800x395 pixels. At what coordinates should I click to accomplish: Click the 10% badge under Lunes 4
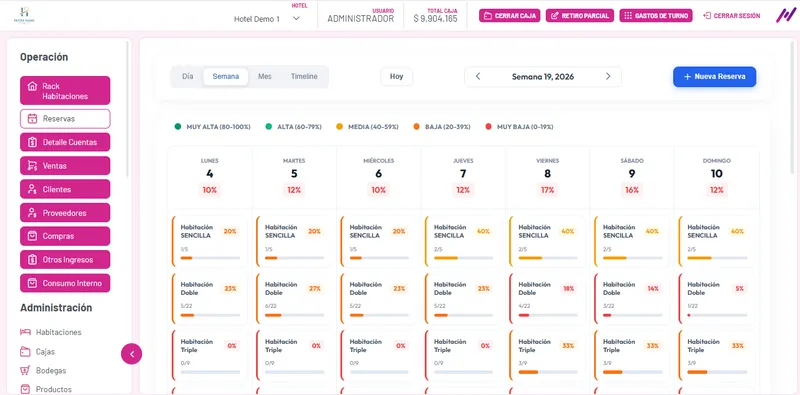coord(210,190)
